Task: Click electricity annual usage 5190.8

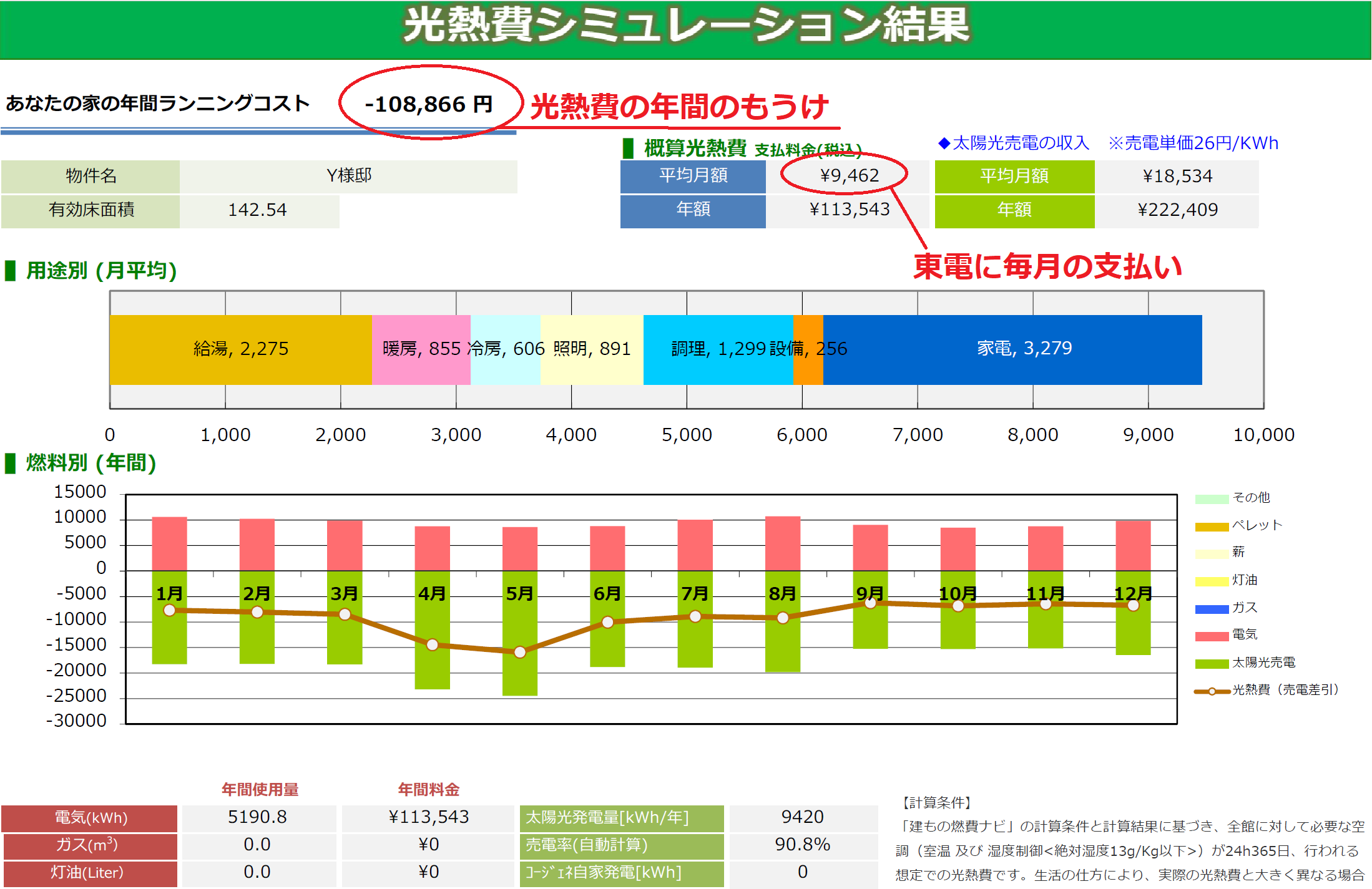Action: [x=258, y=817]
